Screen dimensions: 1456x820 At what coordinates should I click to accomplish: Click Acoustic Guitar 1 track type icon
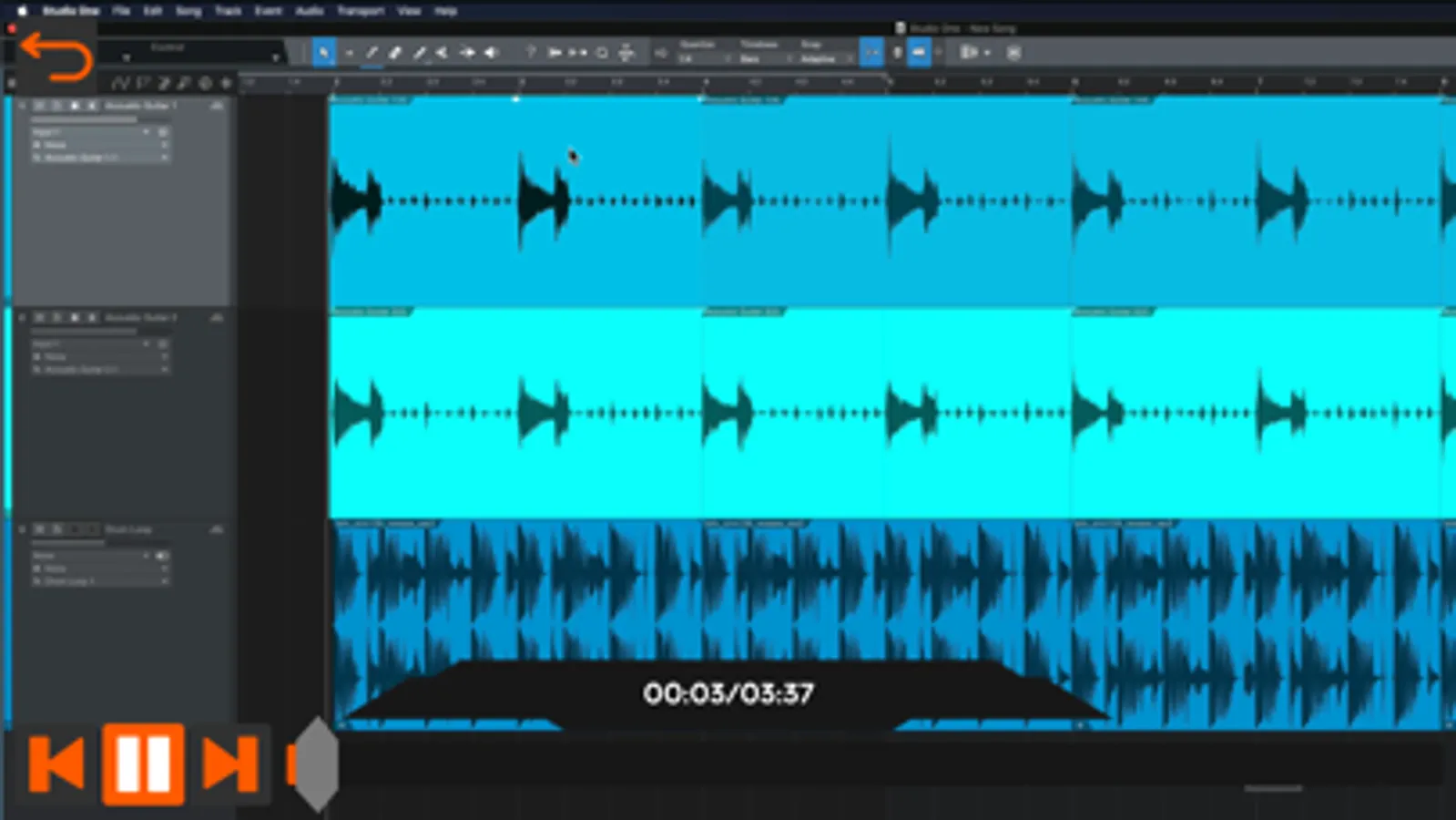[217, 106]
